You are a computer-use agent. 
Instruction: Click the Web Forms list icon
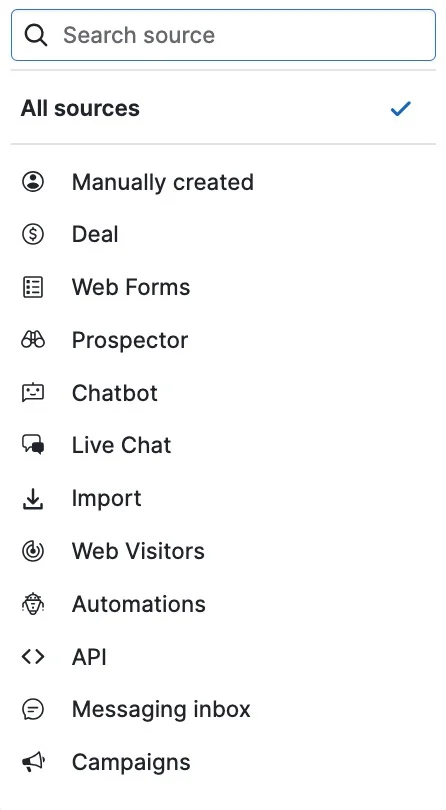pos(33,287)
